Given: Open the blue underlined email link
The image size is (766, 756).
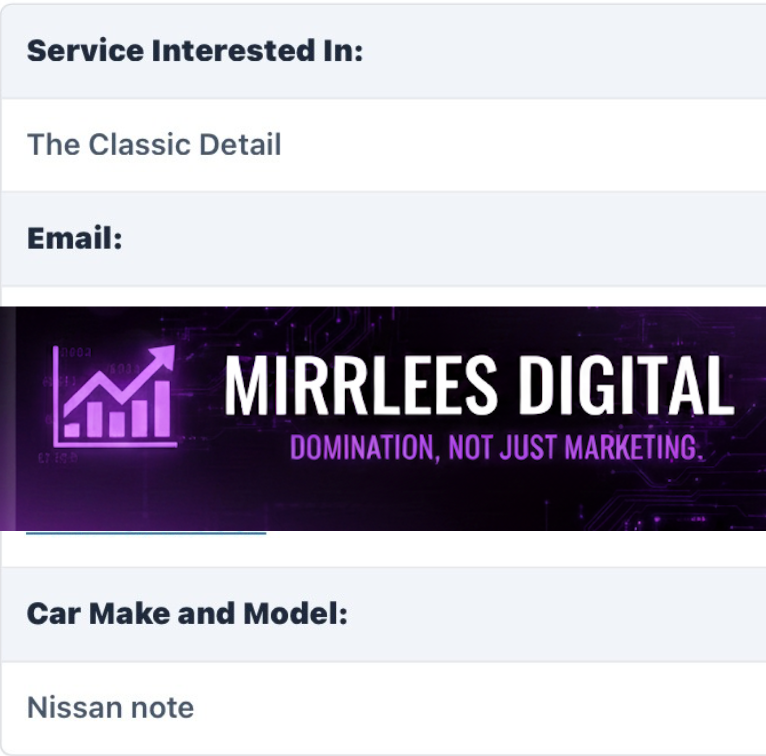Looking at the screenshot, I should pos(145,534).
